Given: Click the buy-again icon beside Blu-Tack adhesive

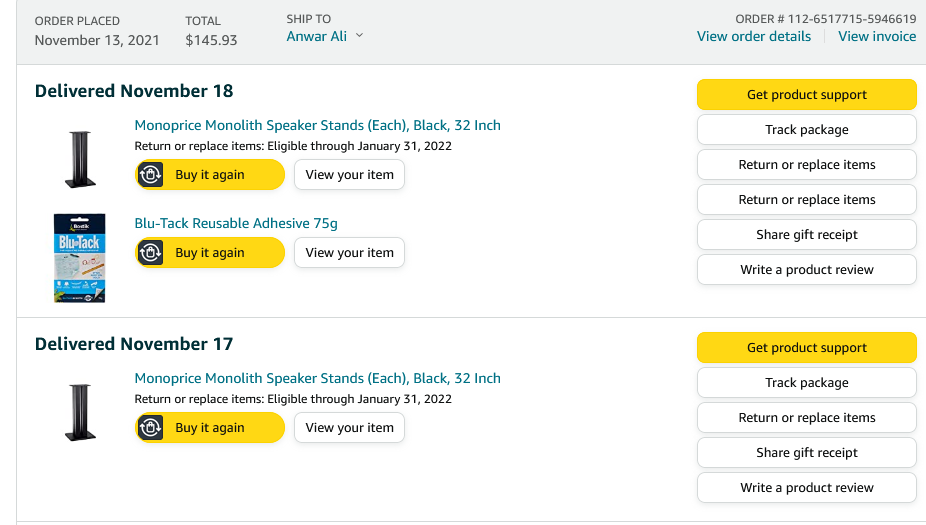Looking at the screenshot, I should (150, 253).
